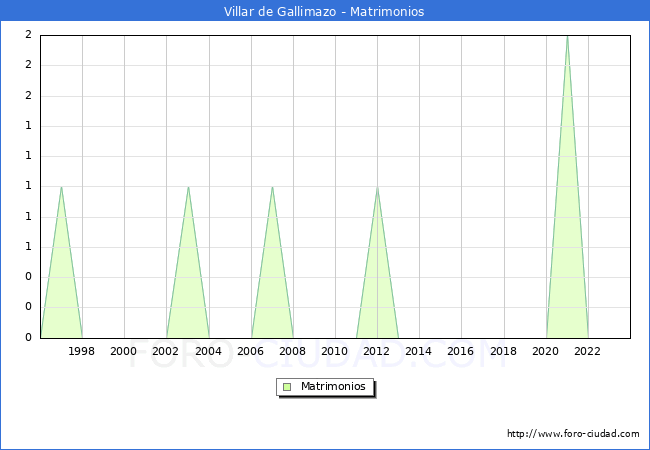Pick the 2008 x-axis label
This screenshot has width=650, height=450.
click(292, 351)
